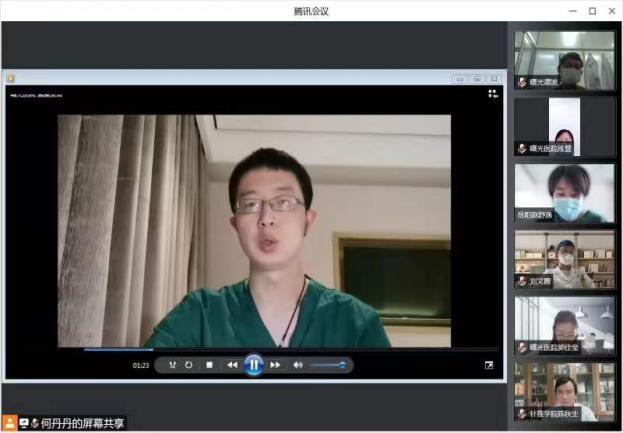Click the video area showing the speaker

pos(254,230)
